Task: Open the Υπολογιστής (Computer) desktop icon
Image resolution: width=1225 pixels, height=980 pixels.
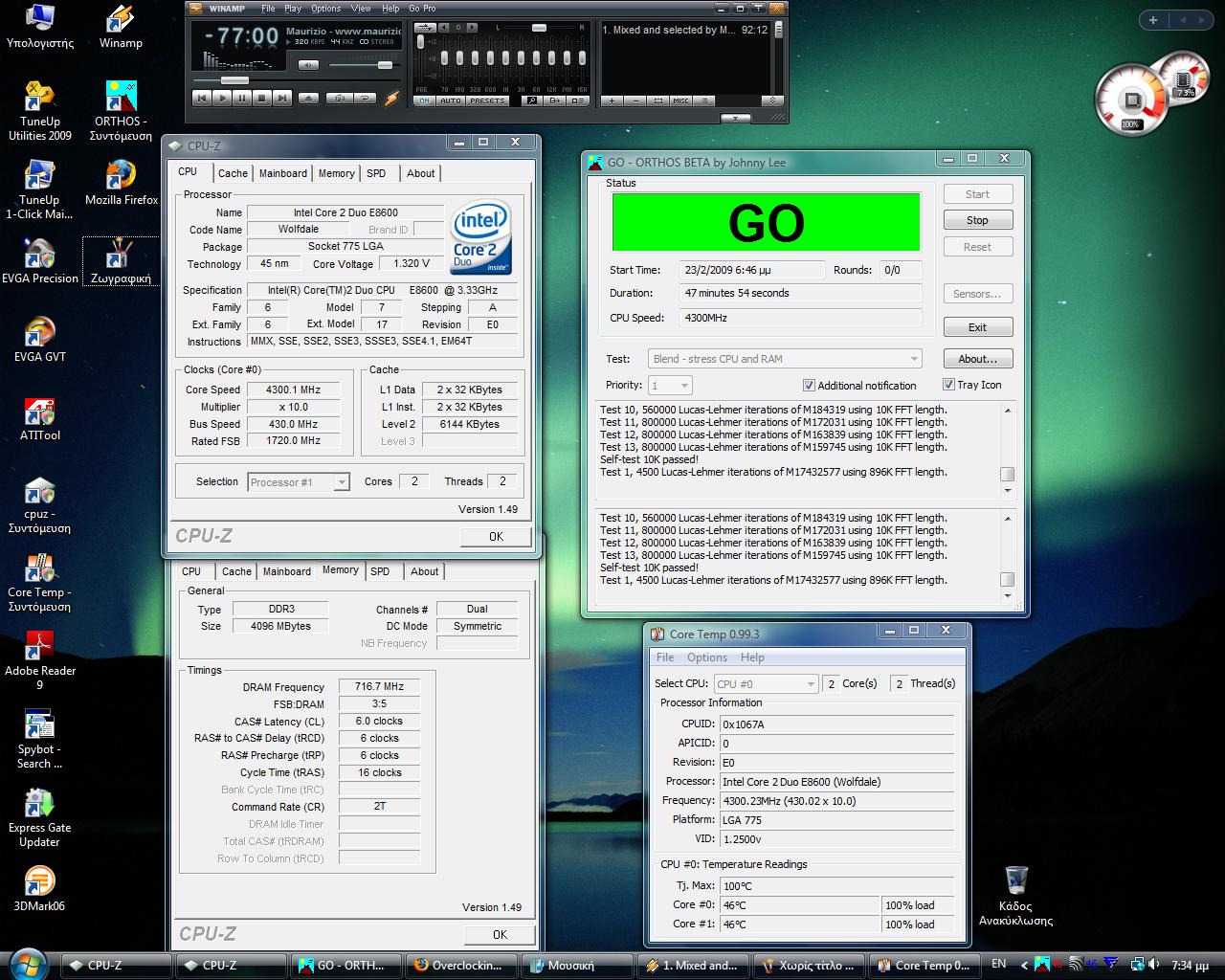Action: point(40,28)
